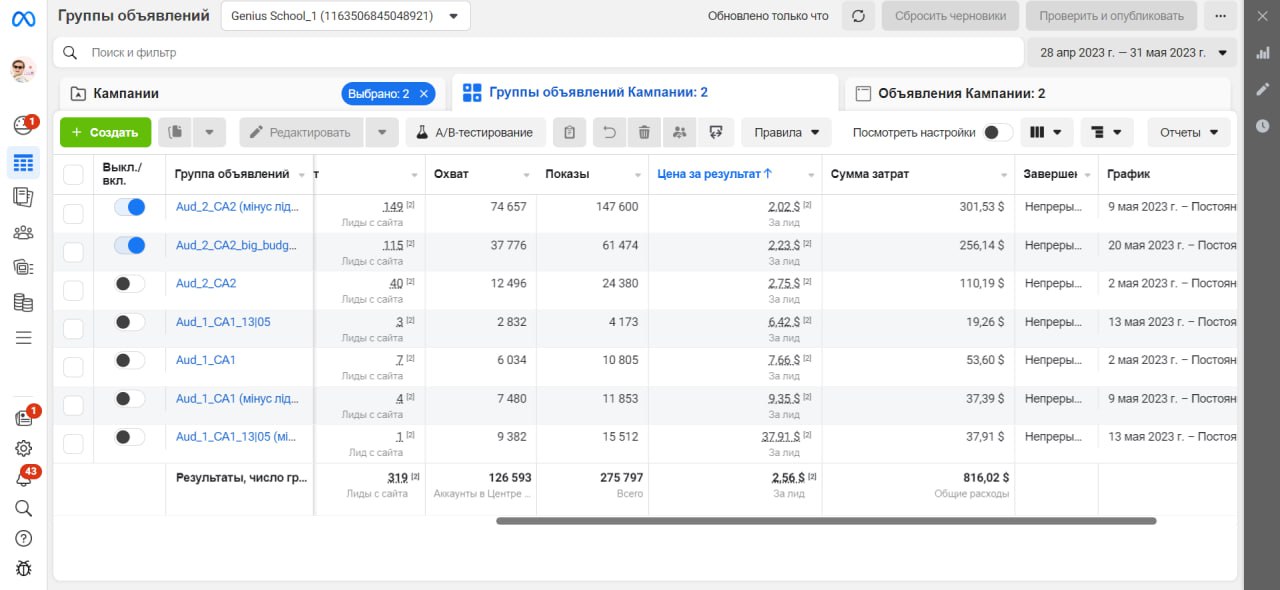Open the campaigns table grid icon
Image resolution: width=1280 pixels, height=590 pixels.
(x=23, y=162)
